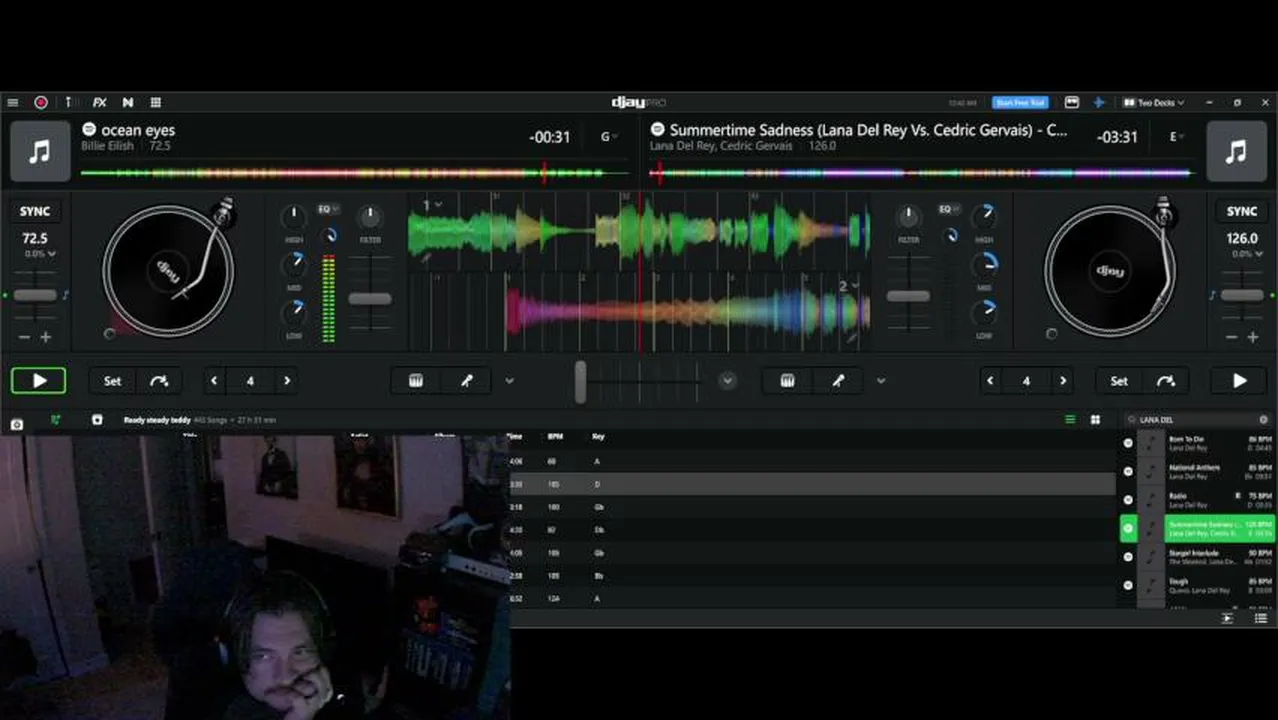Switch library to list view

[x=1070, y=420]
